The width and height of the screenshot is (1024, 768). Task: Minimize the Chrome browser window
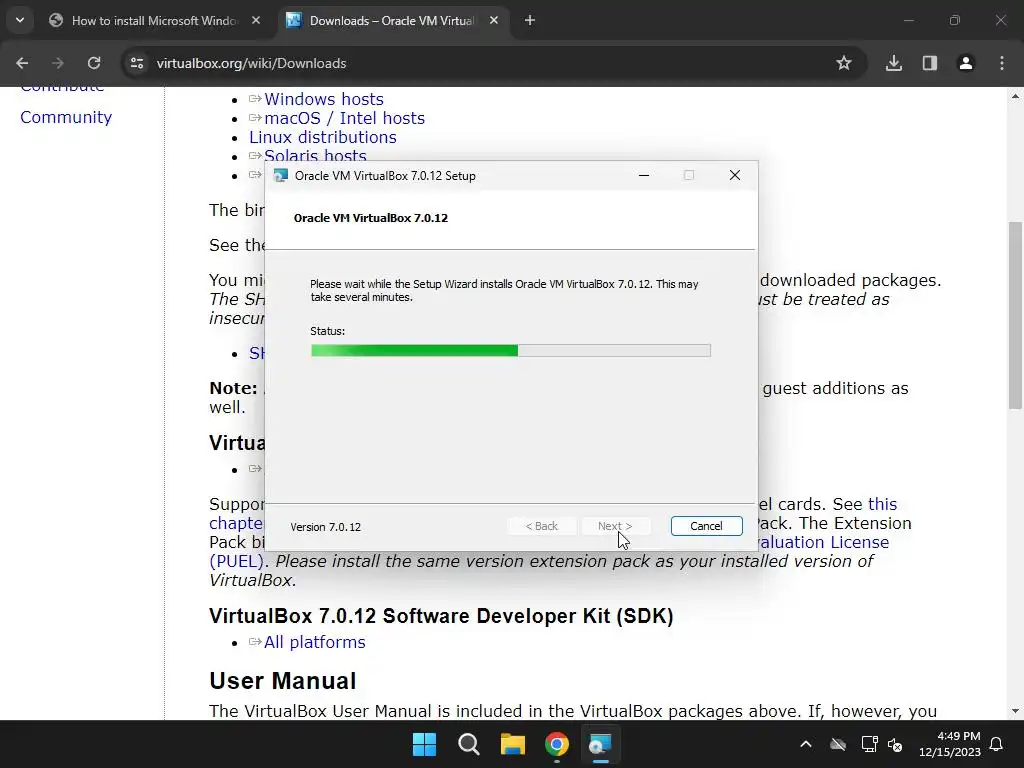pos(908,20)
